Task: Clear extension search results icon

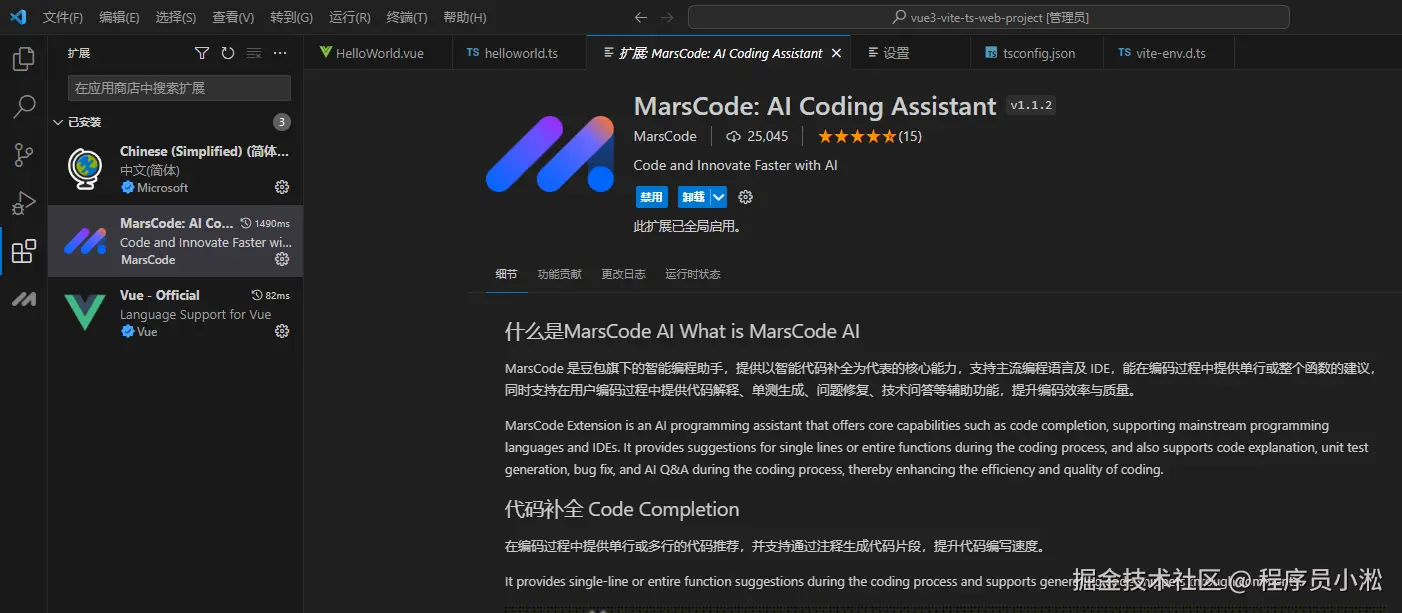Action: pyautogui.click(x=254, y=53)
